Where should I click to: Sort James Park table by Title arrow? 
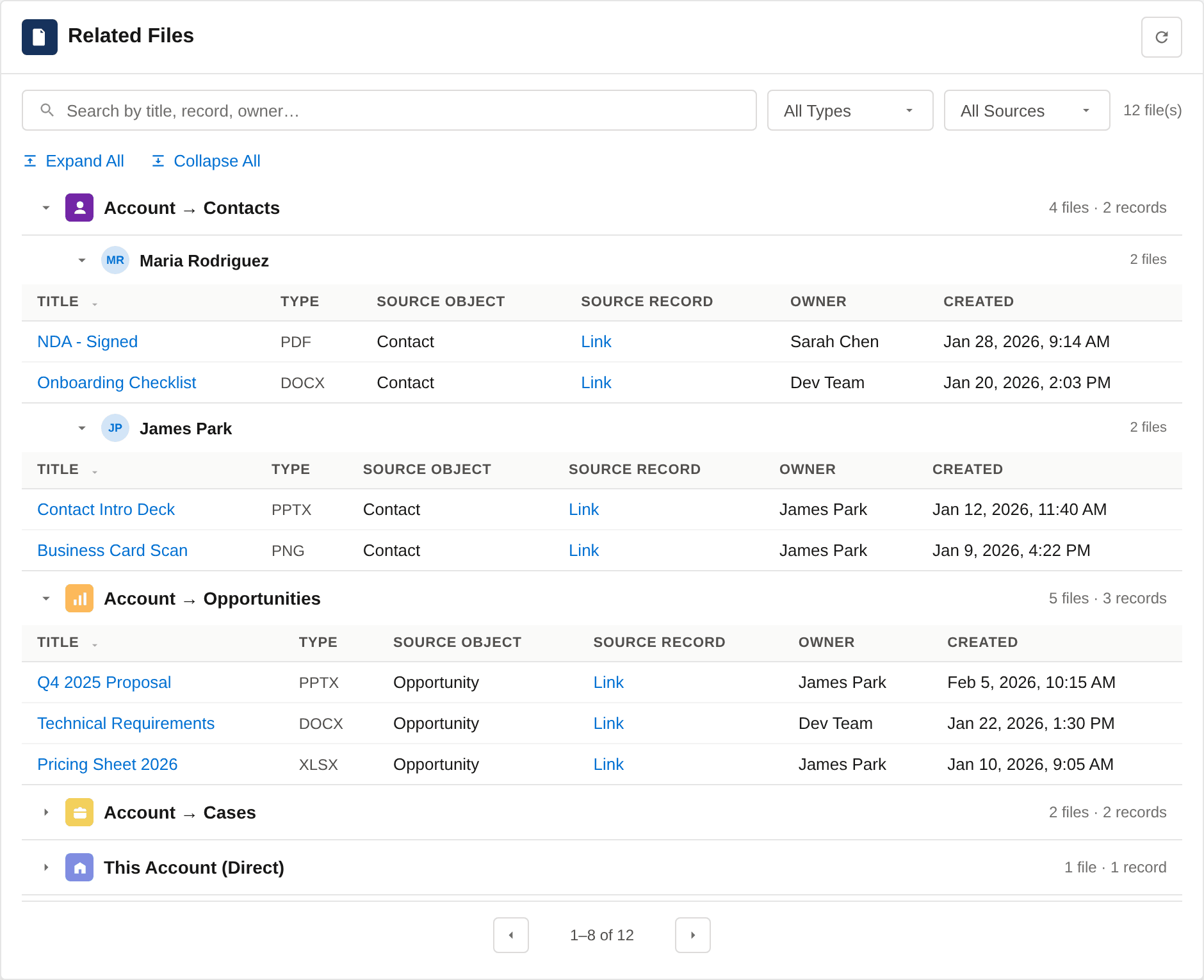(x=95, y=471)
